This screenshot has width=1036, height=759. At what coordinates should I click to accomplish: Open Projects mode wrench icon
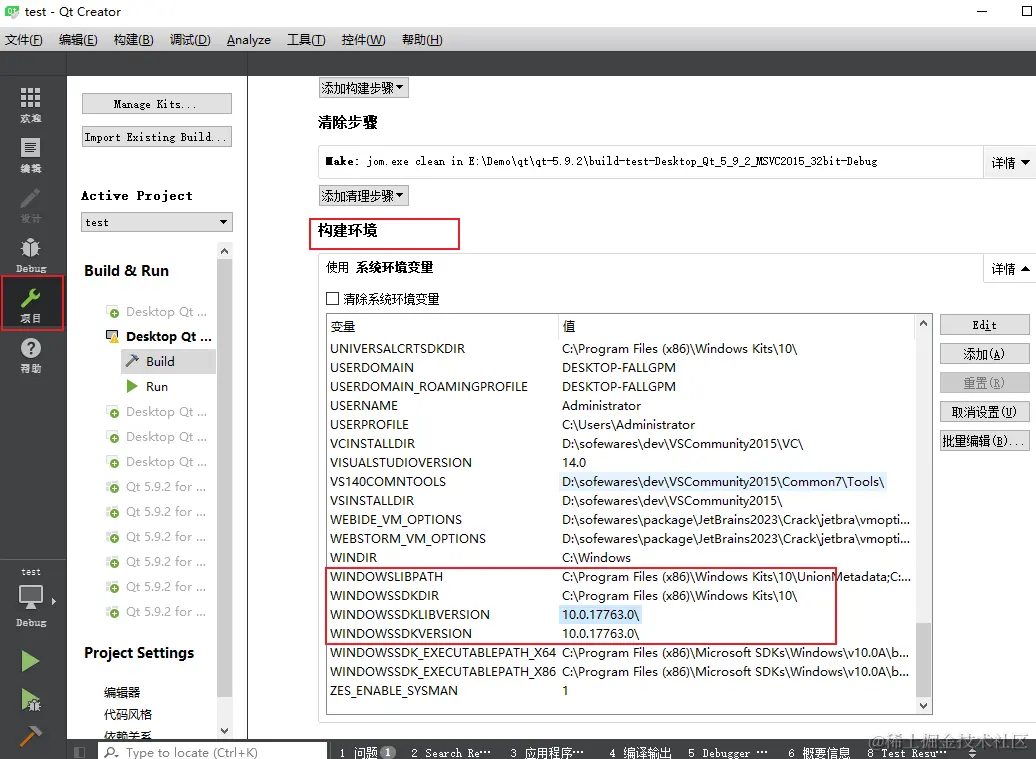pos(31,303)
